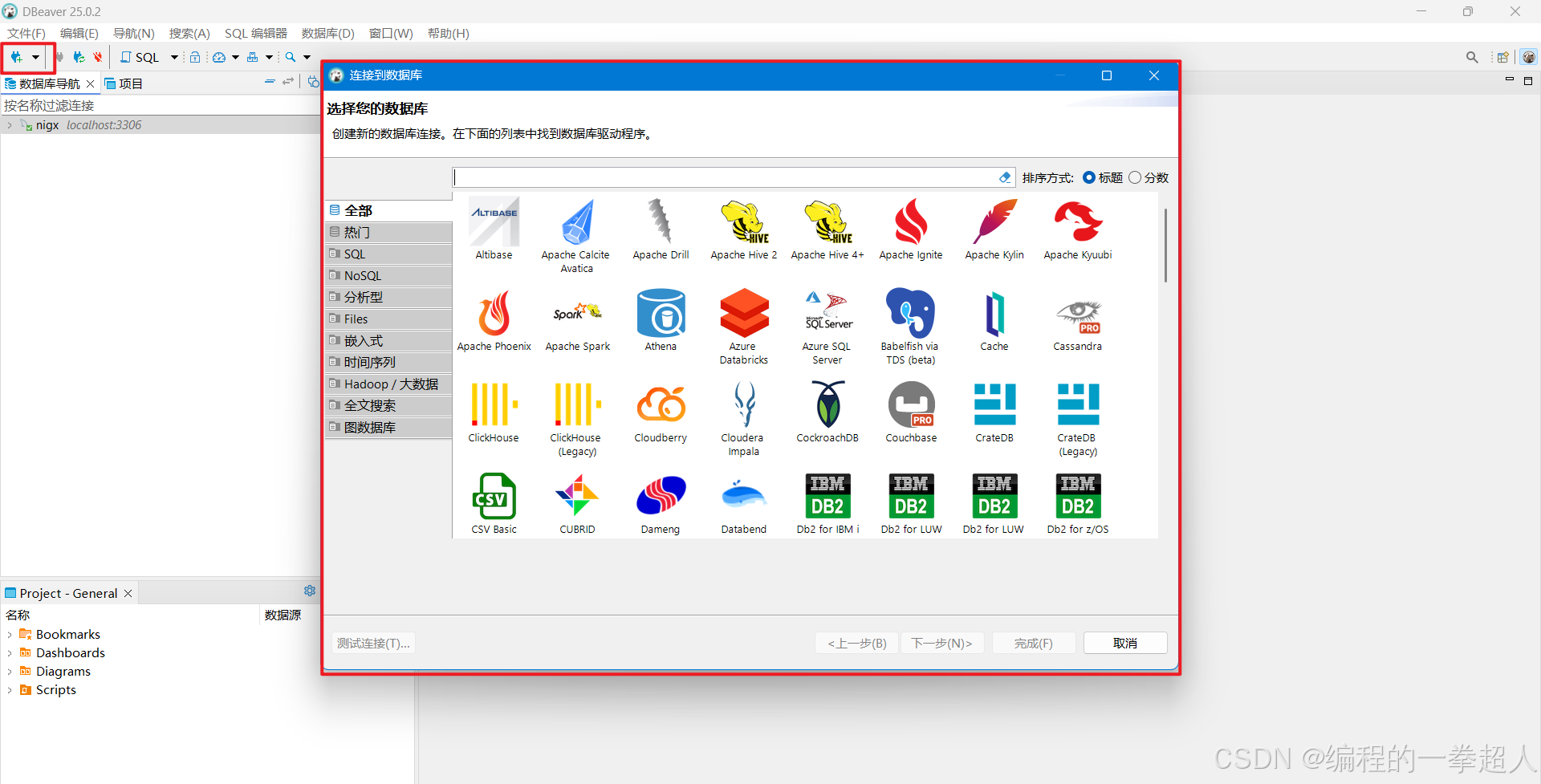Click the Project panel settings gear icon
Screen dimensions: 1541x784
coord(310,591)
